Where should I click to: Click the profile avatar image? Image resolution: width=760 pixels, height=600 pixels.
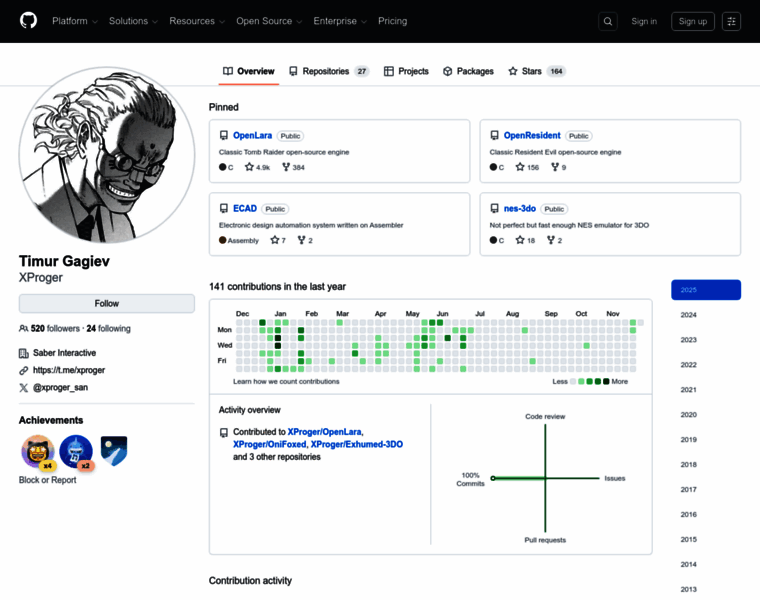[107, 155]
